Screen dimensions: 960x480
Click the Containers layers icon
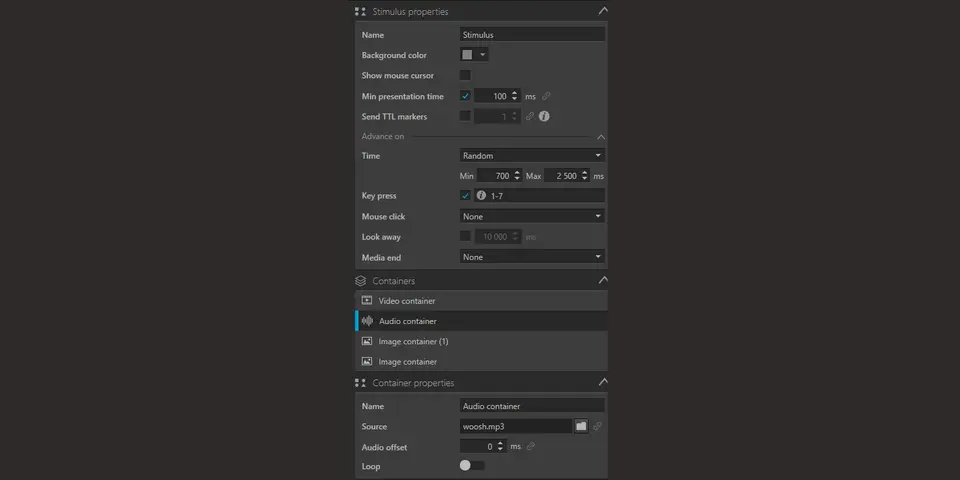[361, 281]
